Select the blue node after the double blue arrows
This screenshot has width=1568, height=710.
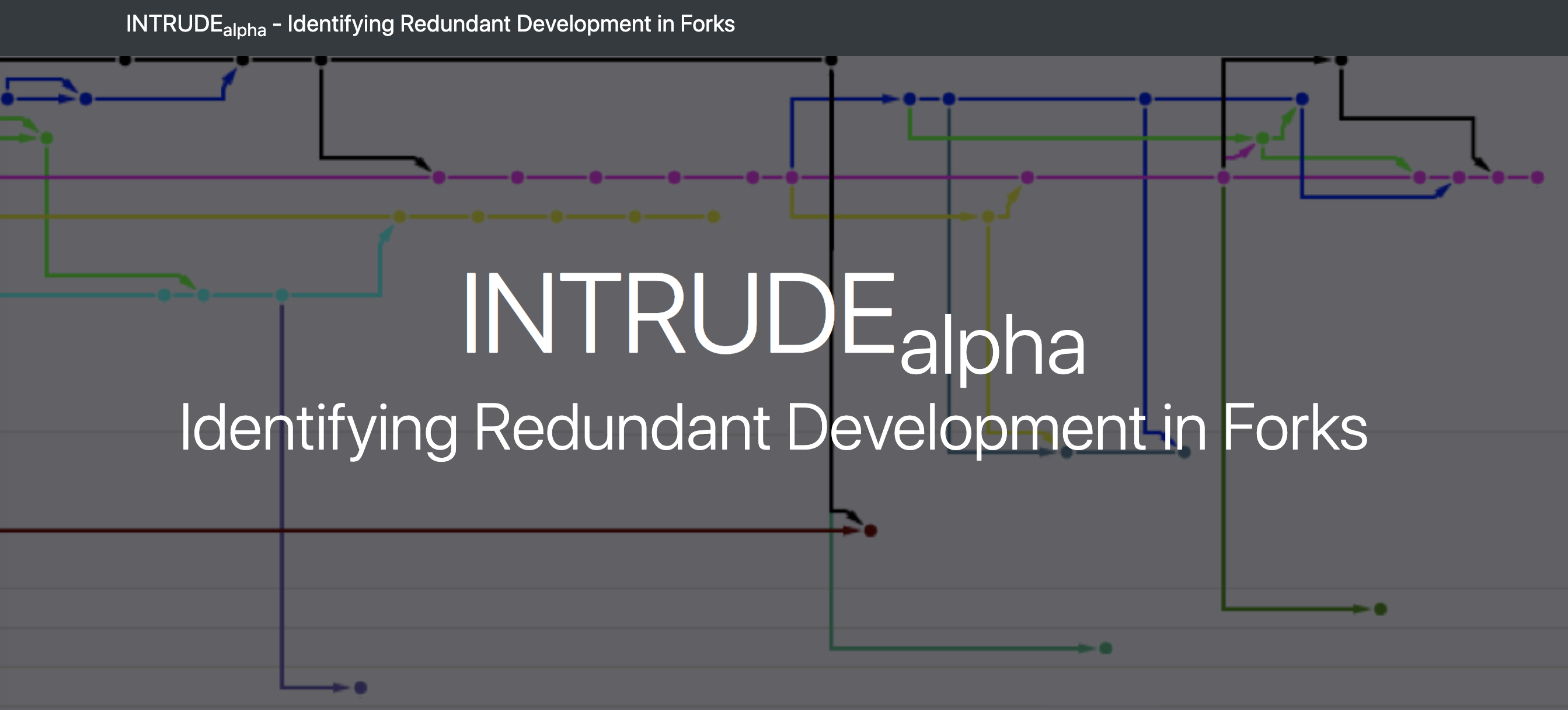86,99
